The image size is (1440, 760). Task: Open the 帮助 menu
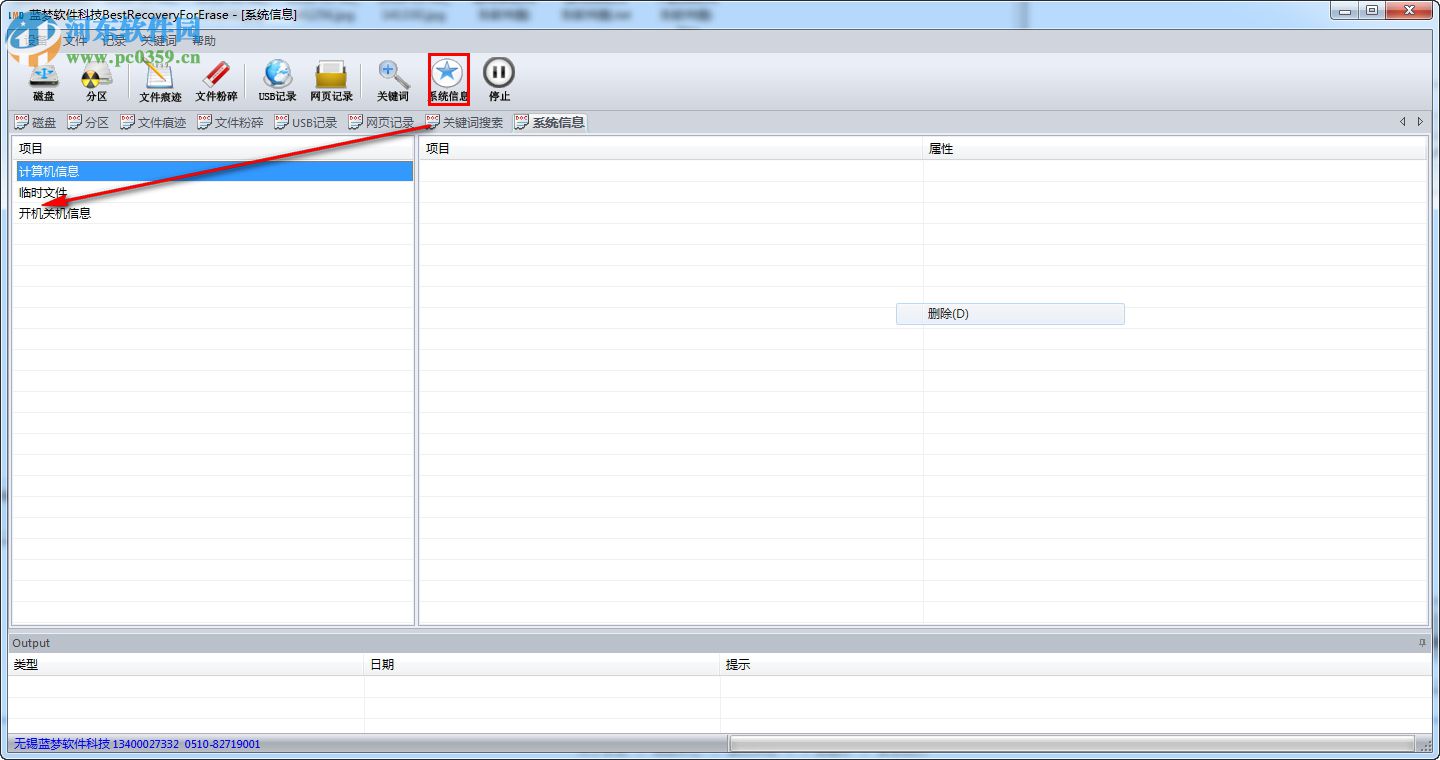point(204,41)
